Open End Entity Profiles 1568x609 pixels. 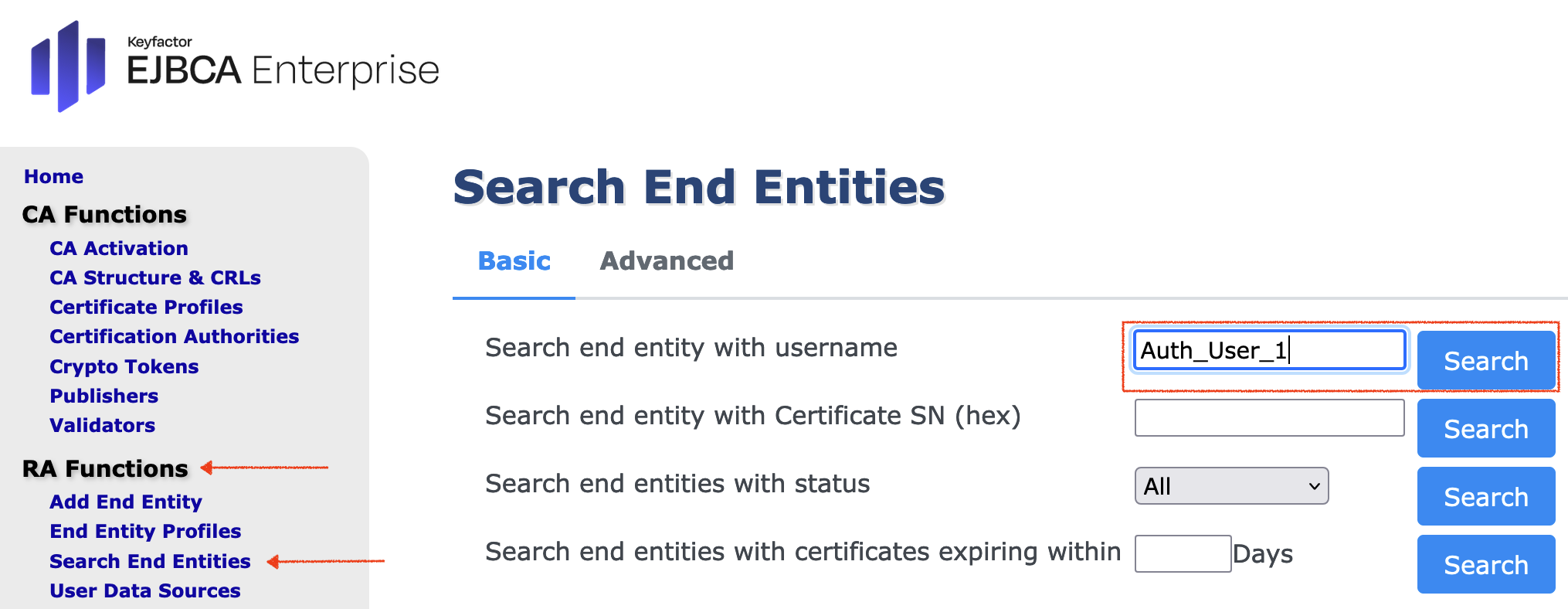tap(145, 531)
